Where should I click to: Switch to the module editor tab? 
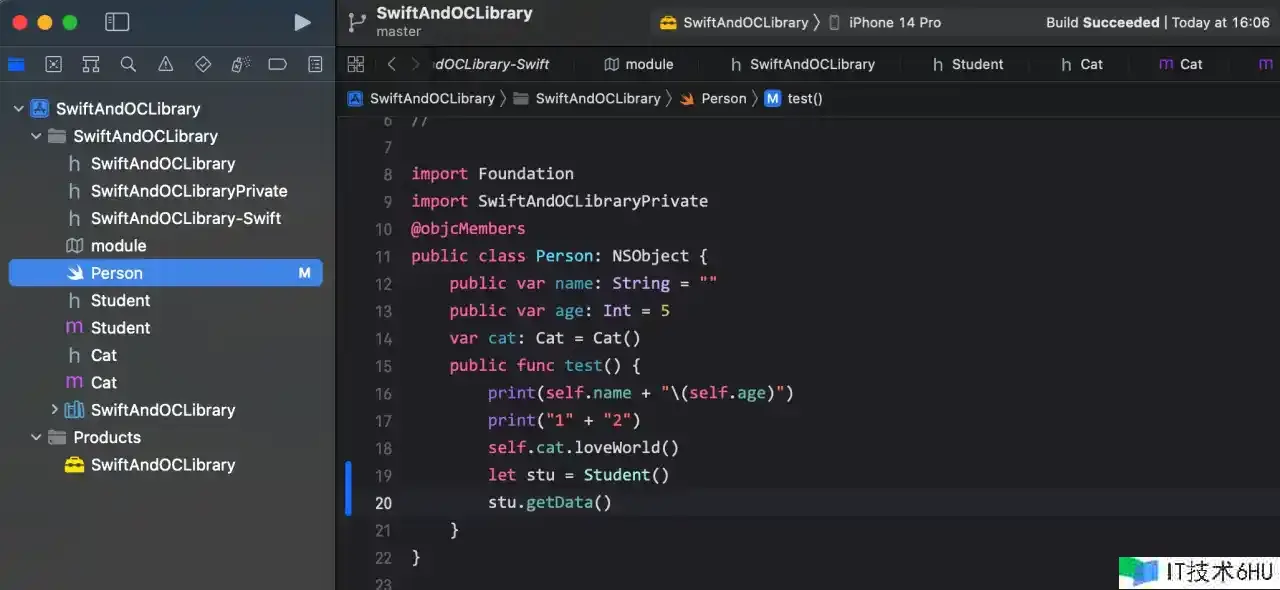(x=639, y=64)
